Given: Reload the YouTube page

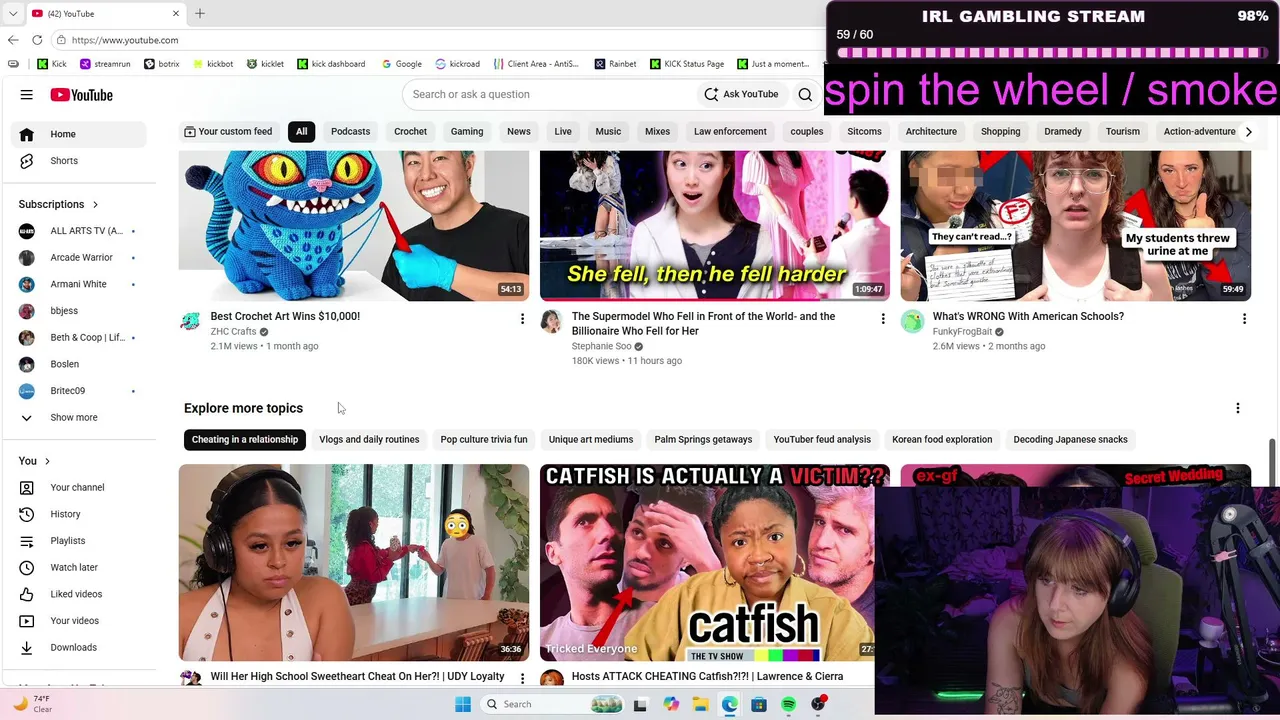Looking at the screenshot, I should point(37,40).
